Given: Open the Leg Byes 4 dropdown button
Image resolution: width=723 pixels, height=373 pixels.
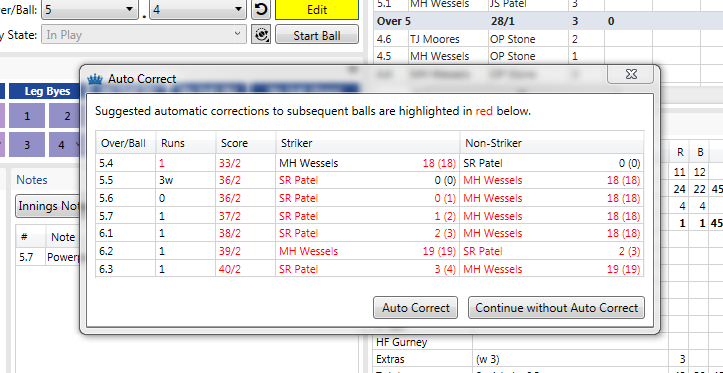Looking at the screenshot, I should (x=65, y=145).
